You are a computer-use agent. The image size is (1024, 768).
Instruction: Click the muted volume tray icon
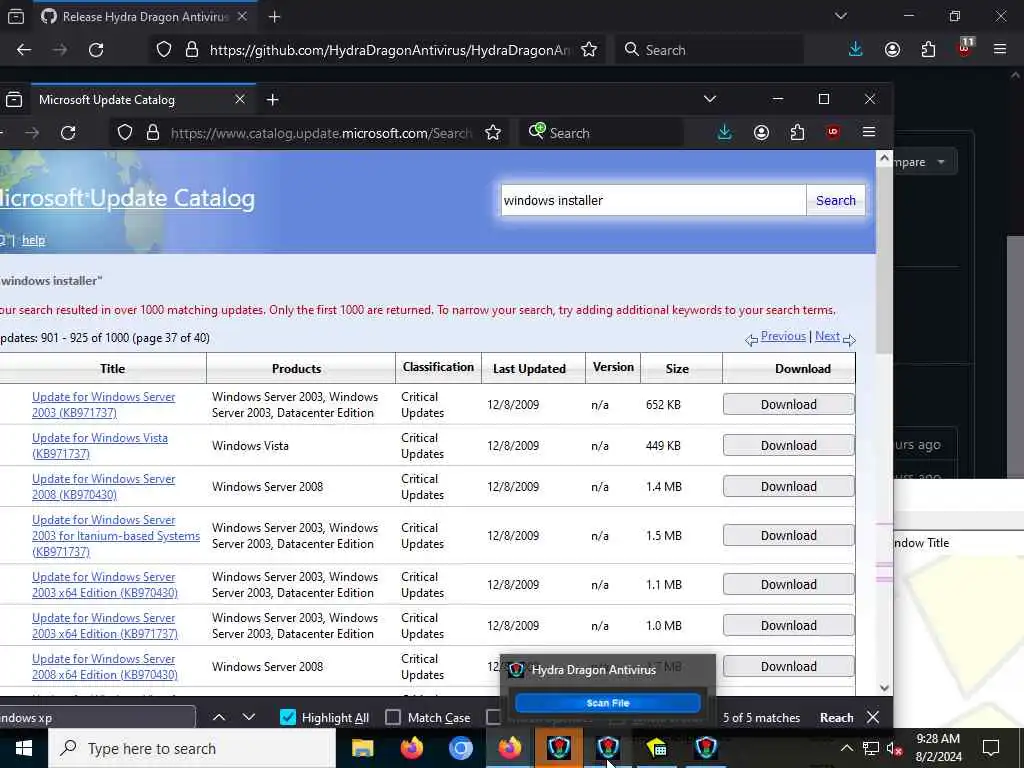point(895,748)
